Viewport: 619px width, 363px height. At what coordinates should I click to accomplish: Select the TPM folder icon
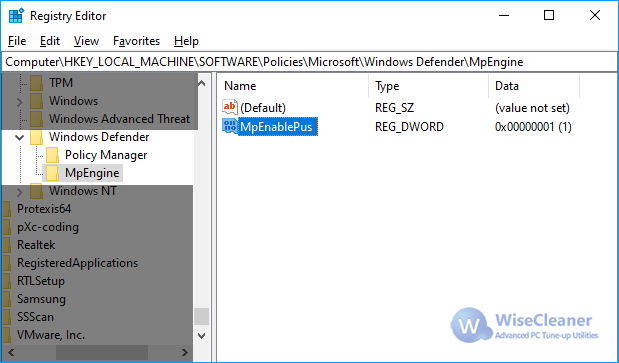[37, 83]
